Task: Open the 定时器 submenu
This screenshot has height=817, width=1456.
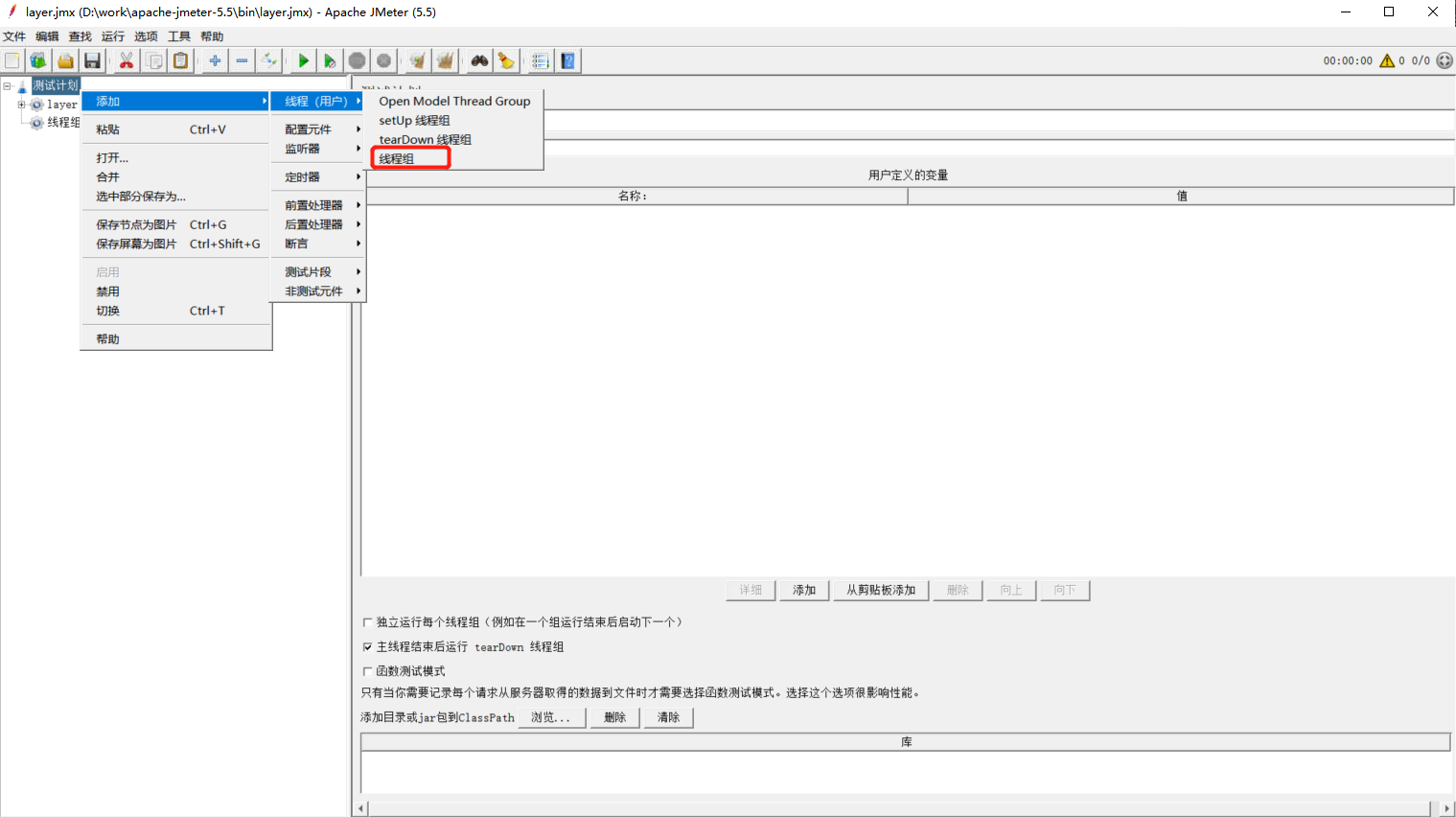Action: tap(318, 177)
